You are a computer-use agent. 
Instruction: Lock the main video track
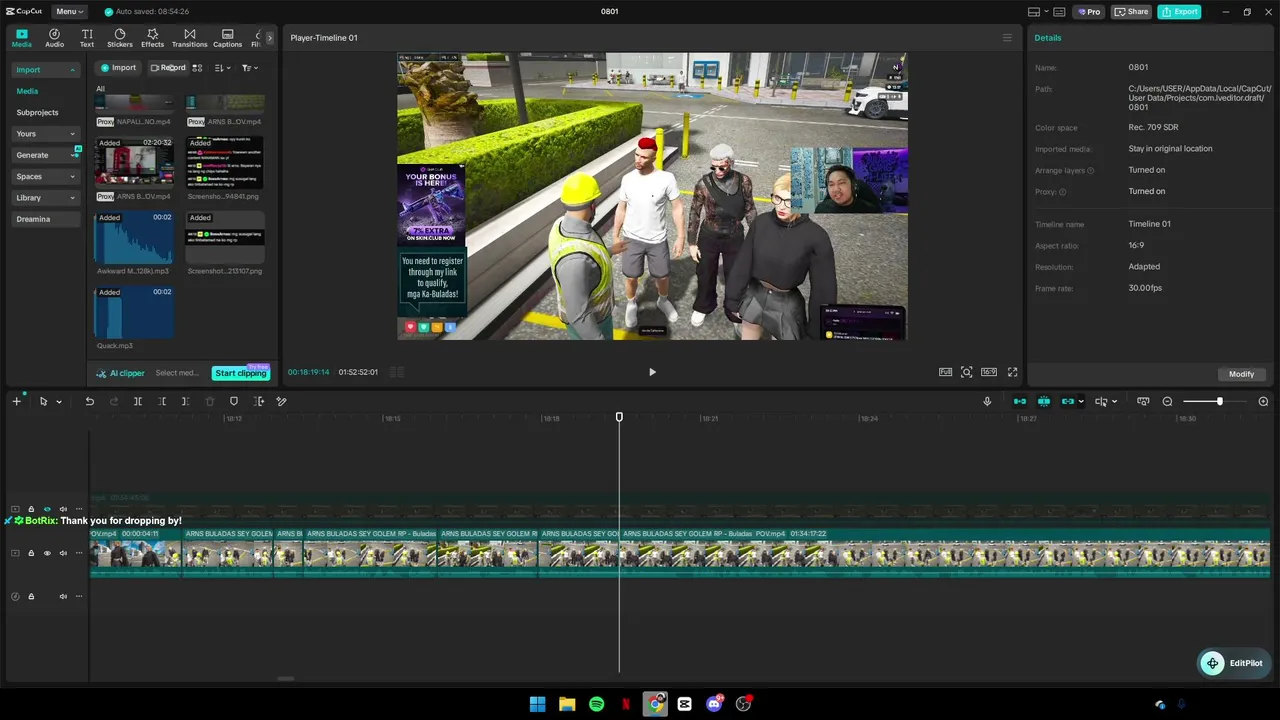pyautogui.click(x=31, y=553)
